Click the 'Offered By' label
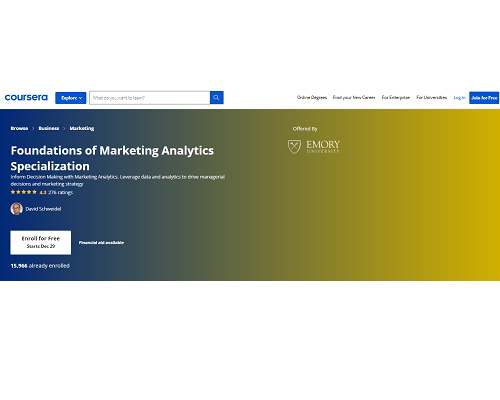The image size is (500, 400). 305,129
